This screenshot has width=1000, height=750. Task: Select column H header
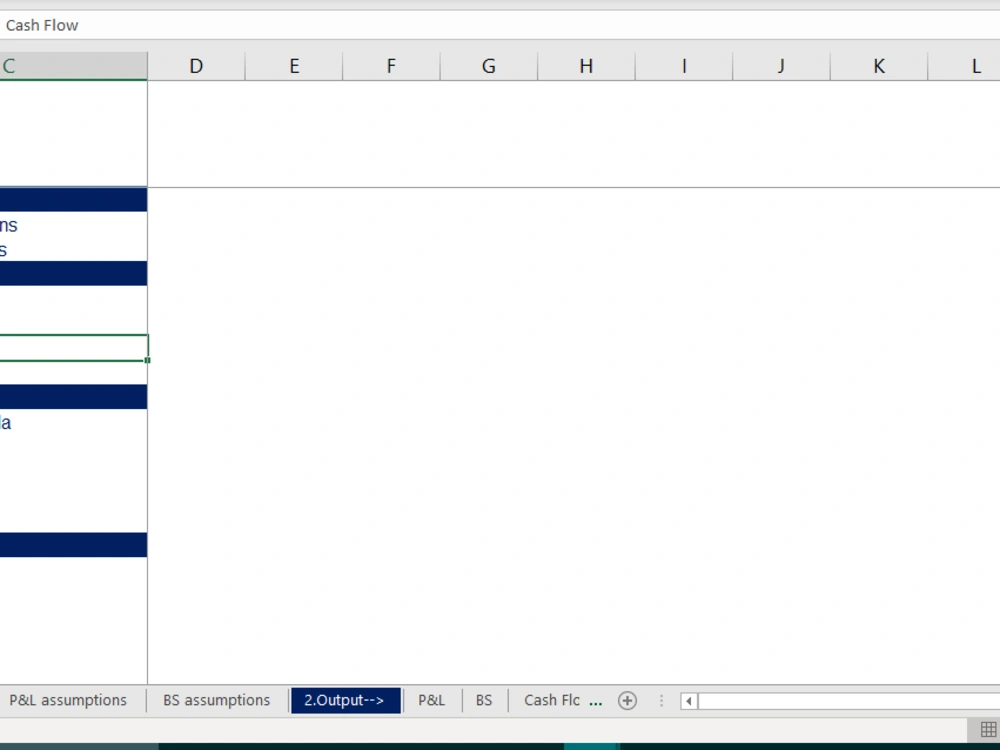[x=586, y=66]
